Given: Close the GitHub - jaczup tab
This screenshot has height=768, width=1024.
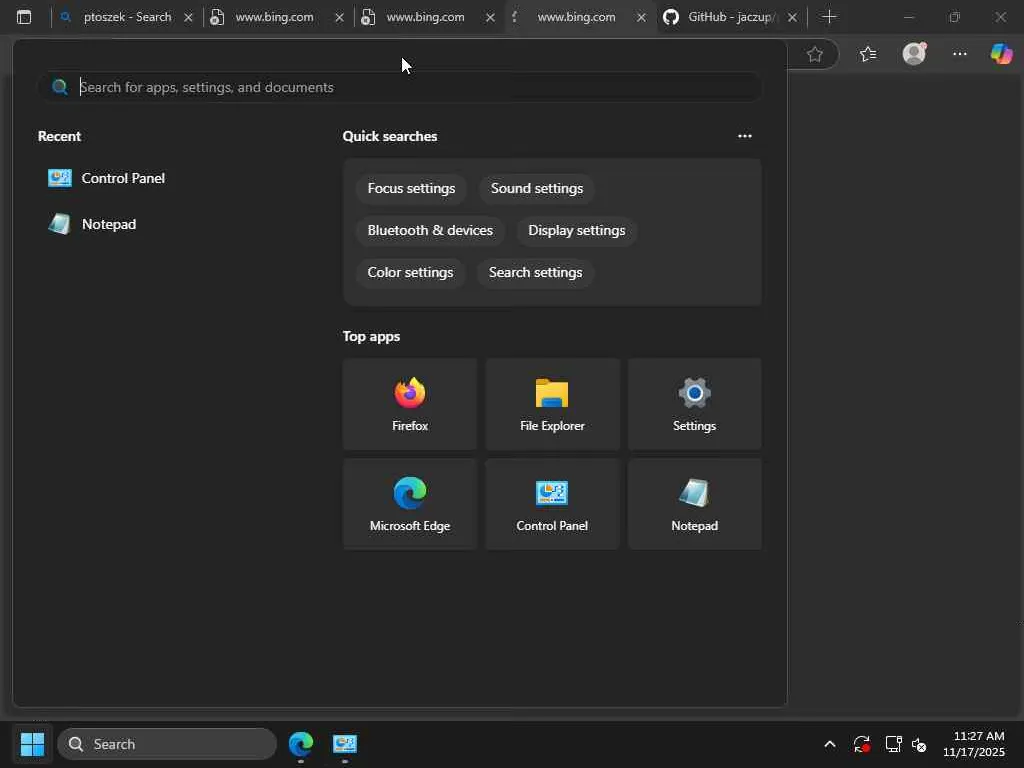Looking at the screenshot, I should tap(792, 18).
